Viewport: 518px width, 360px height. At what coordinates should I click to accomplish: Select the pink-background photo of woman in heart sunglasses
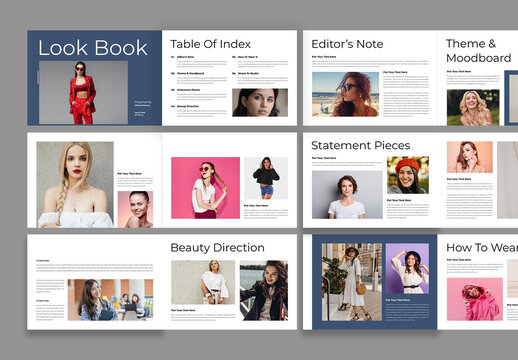(x=205, y=188)
